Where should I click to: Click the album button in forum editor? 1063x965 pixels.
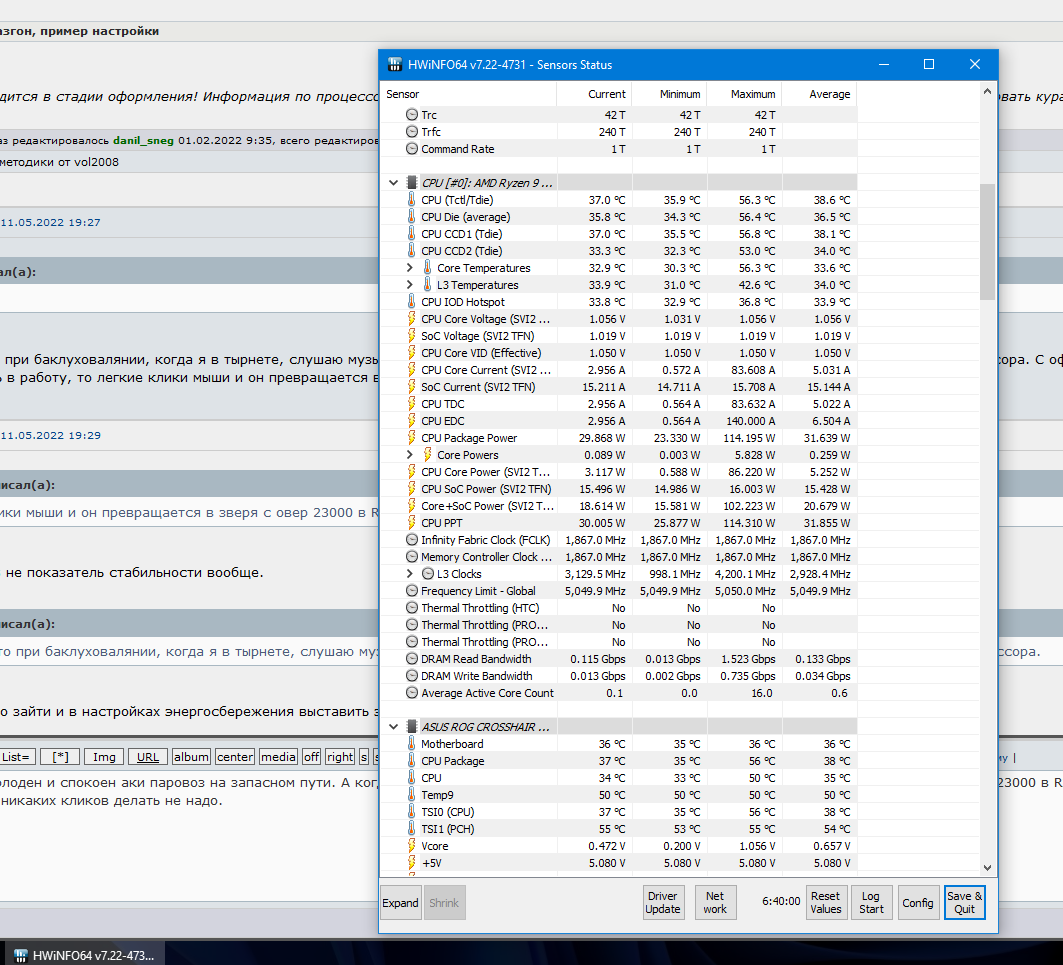191,757
